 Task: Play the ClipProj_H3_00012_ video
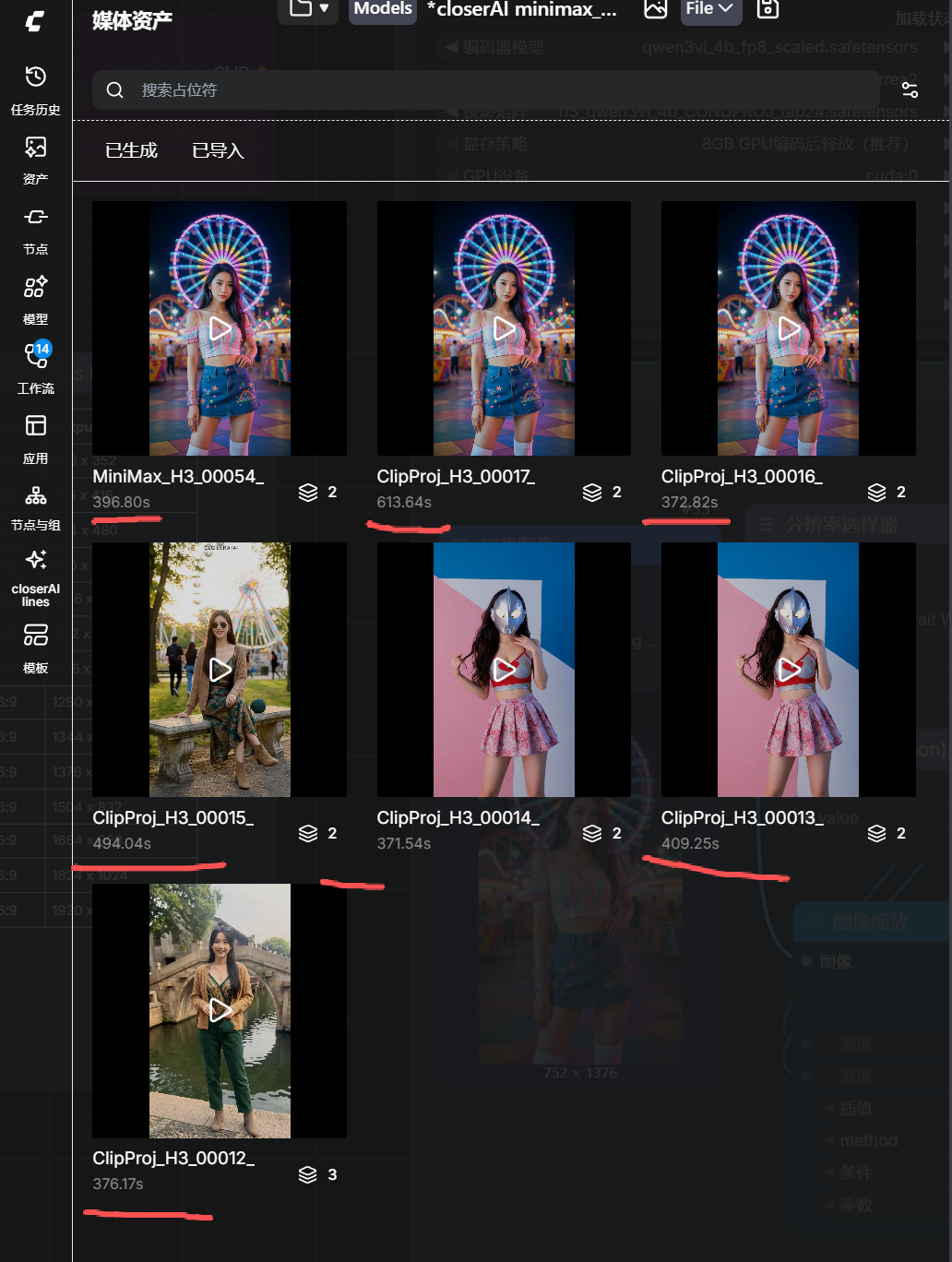pyautogui.click(x=220, y=1011)
